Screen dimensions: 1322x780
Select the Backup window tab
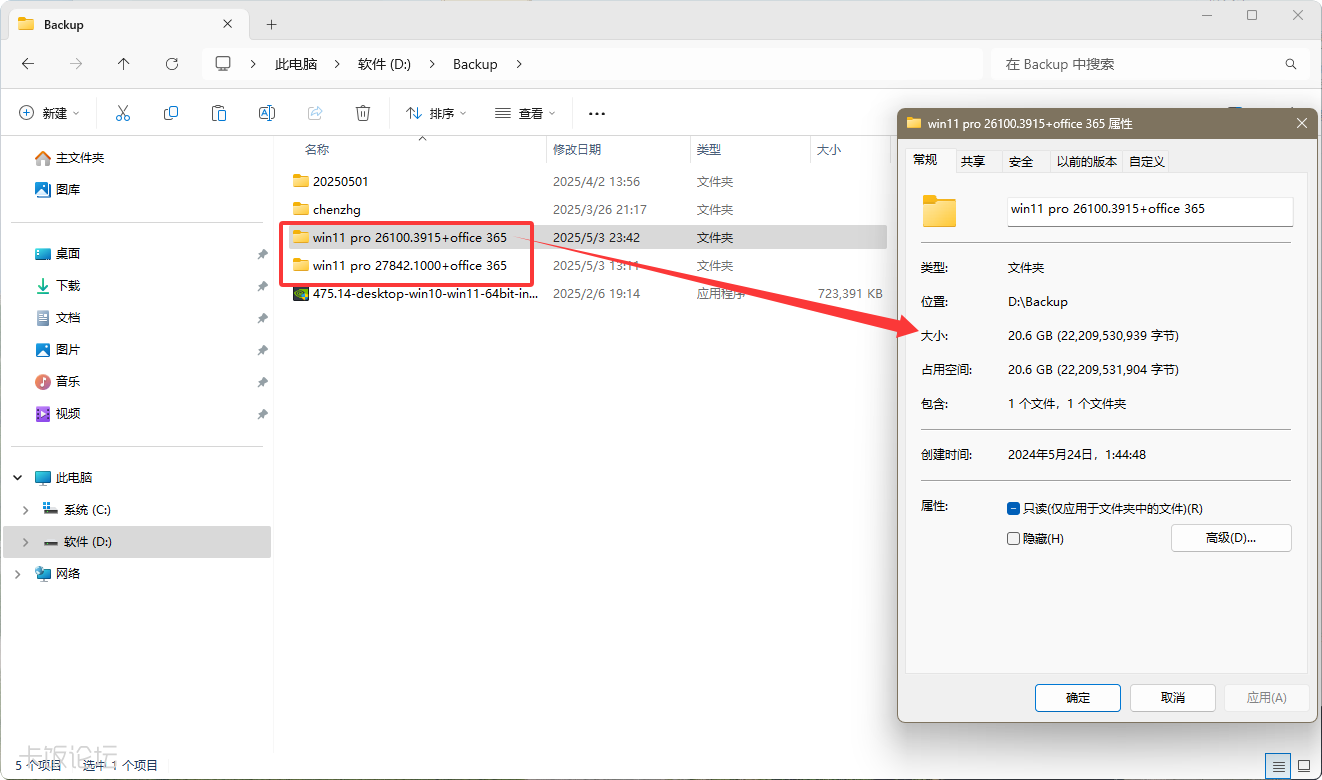pyautogui.click(x=128, y=24)
